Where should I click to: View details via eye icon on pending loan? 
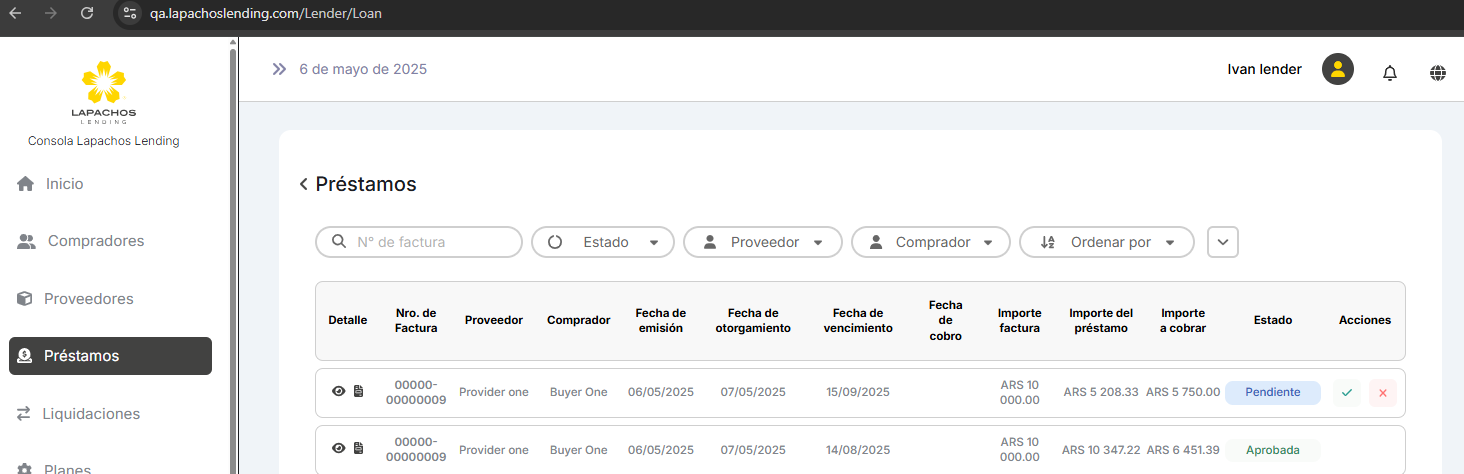[338, 392]
